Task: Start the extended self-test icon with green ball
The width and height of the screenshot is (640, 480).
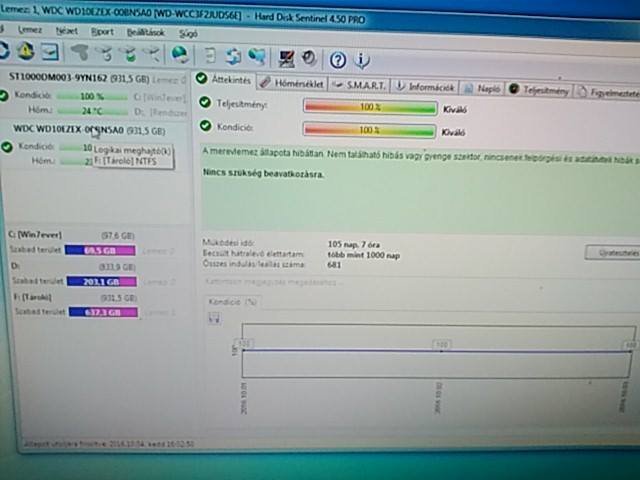Action: (129, 54)
